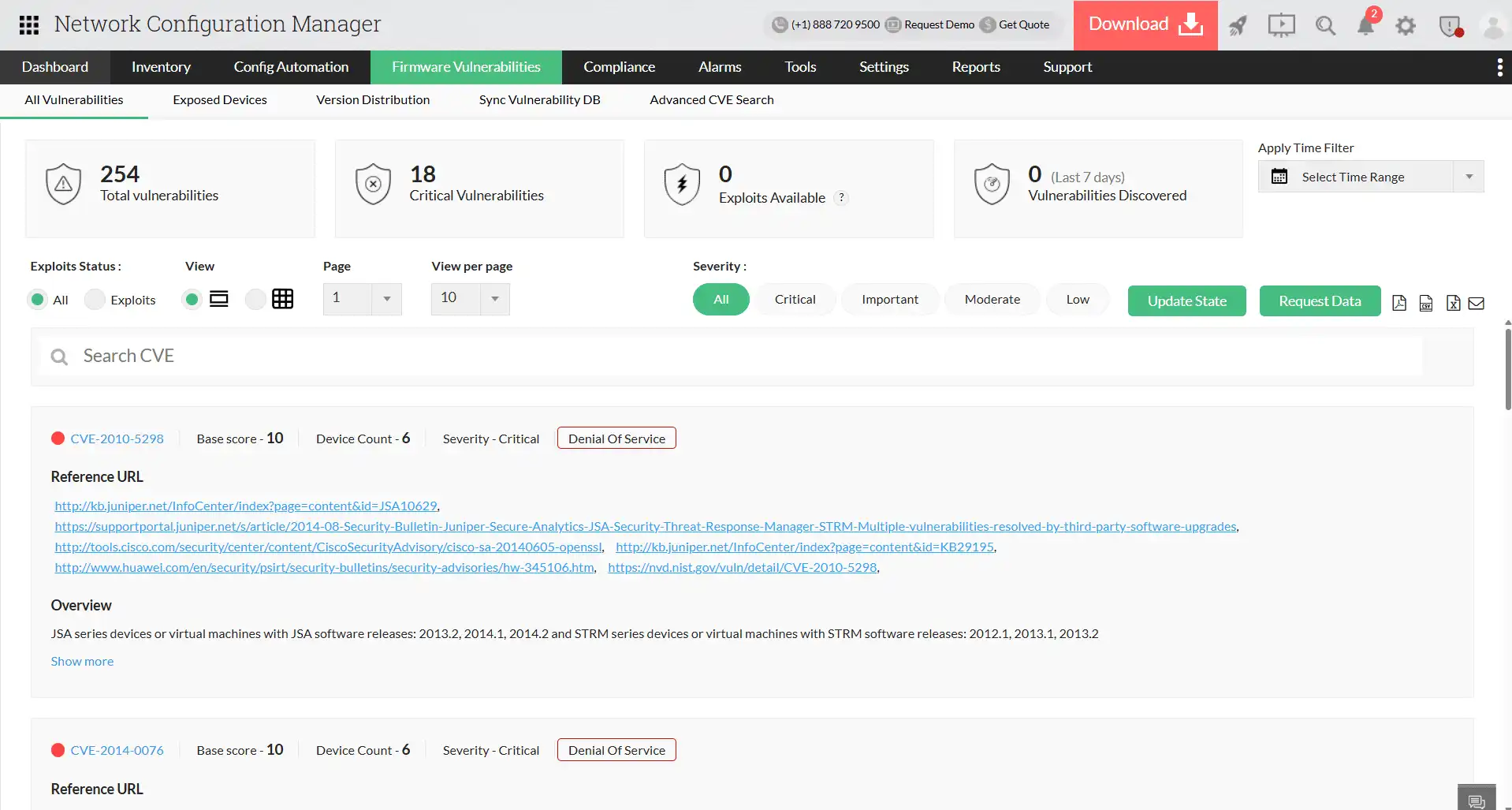The height and width of the screenshot is (810, 1512).
Task: Click the Exploits Available help question mark
Action: coord(842,198)
